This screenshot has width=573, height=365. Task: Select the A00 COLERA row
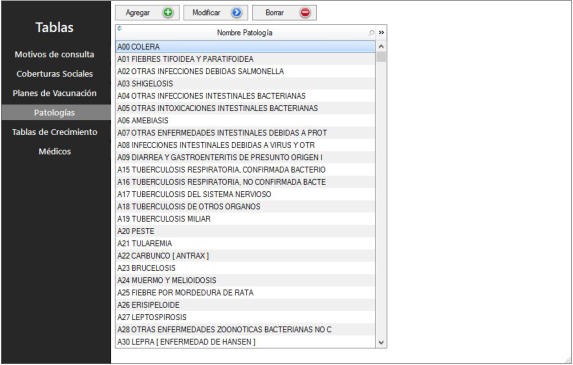(x=246, y=47)
